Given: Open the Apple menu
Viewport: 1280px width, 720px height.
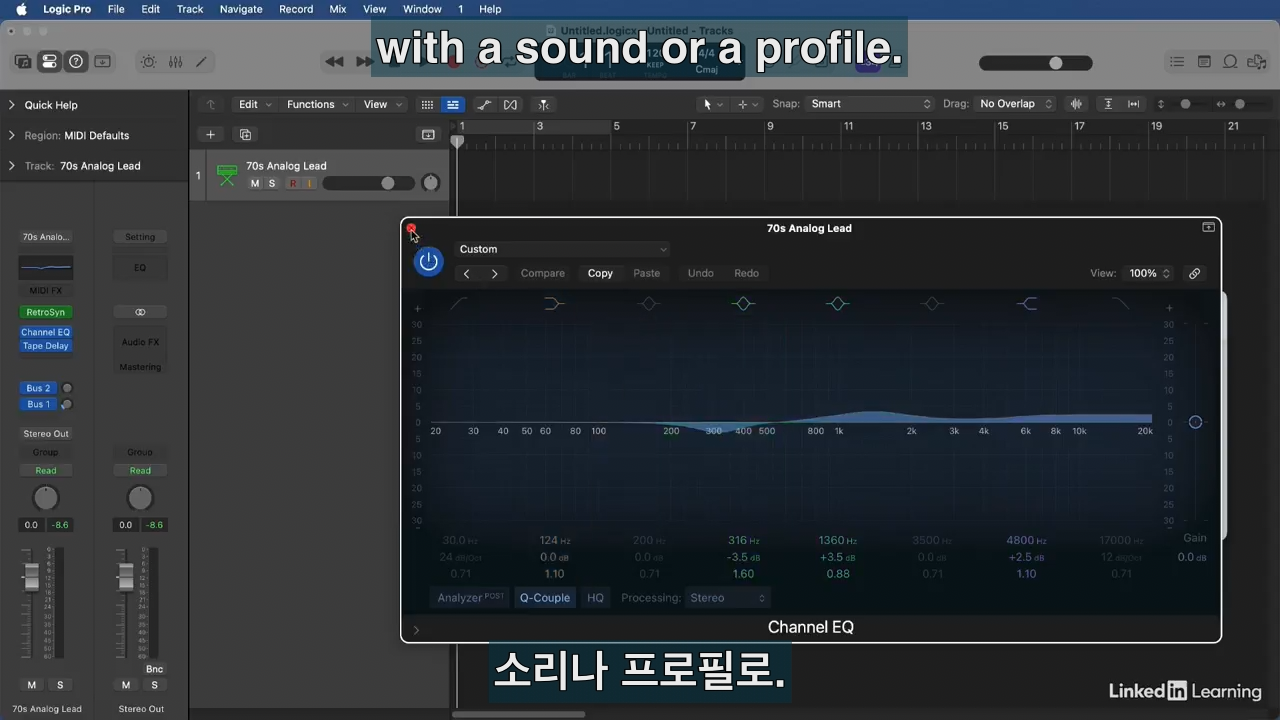Looking at the screenshot, I should coord(21,9).
